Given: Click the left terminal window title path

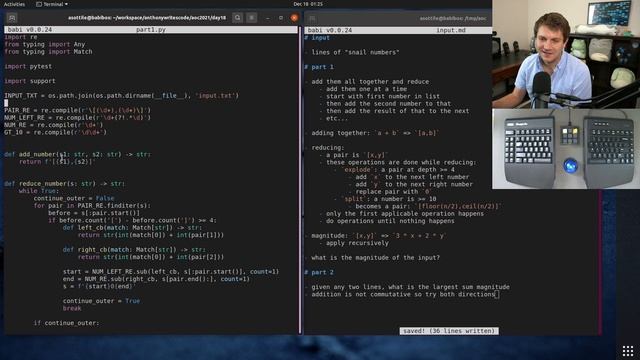Looking at the screenshot, I should (147, 18).
